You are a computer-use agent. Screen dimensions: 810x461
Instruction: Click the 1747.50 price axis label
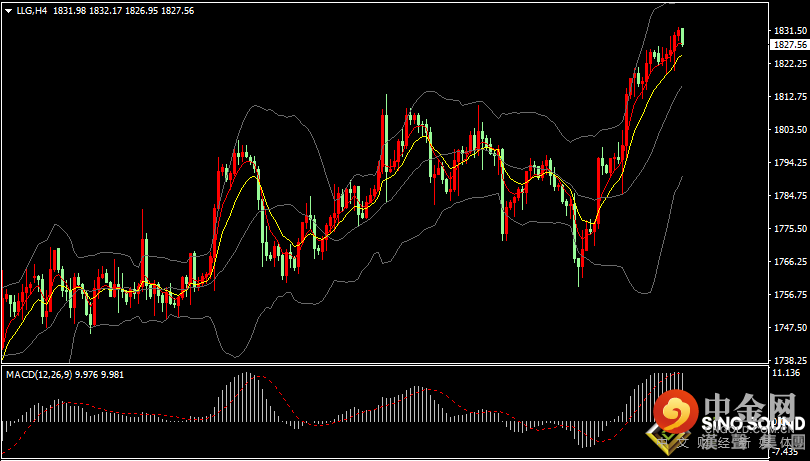pyautogui.click(x=788, y=328)
